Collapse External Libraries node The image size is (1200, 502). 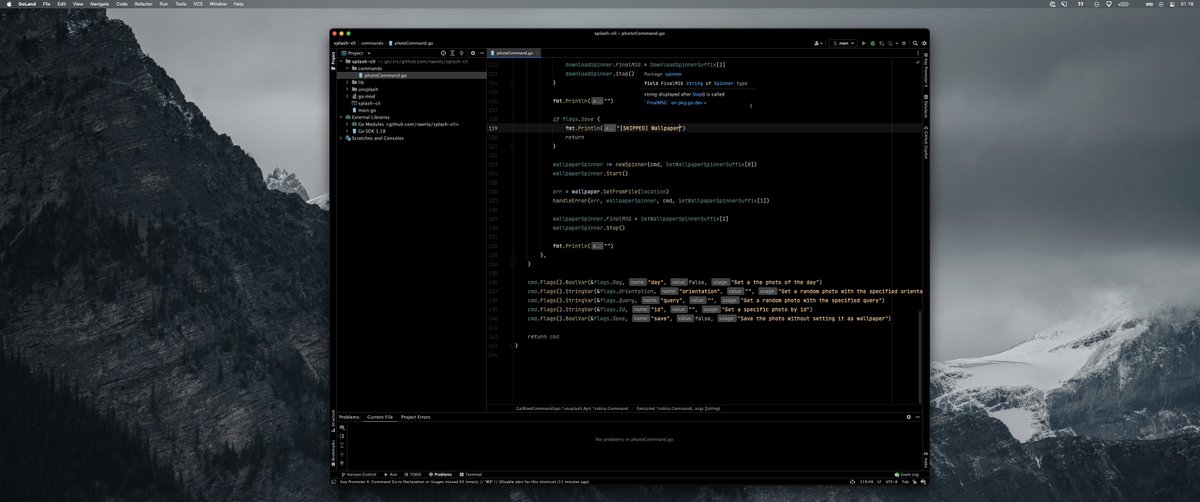pos(341,117)
